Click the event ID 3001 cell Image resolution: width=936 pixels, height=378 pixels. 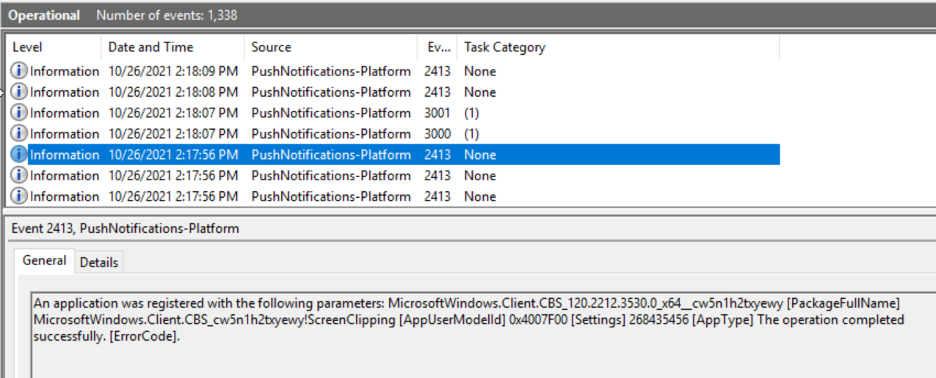click(438, 113)
